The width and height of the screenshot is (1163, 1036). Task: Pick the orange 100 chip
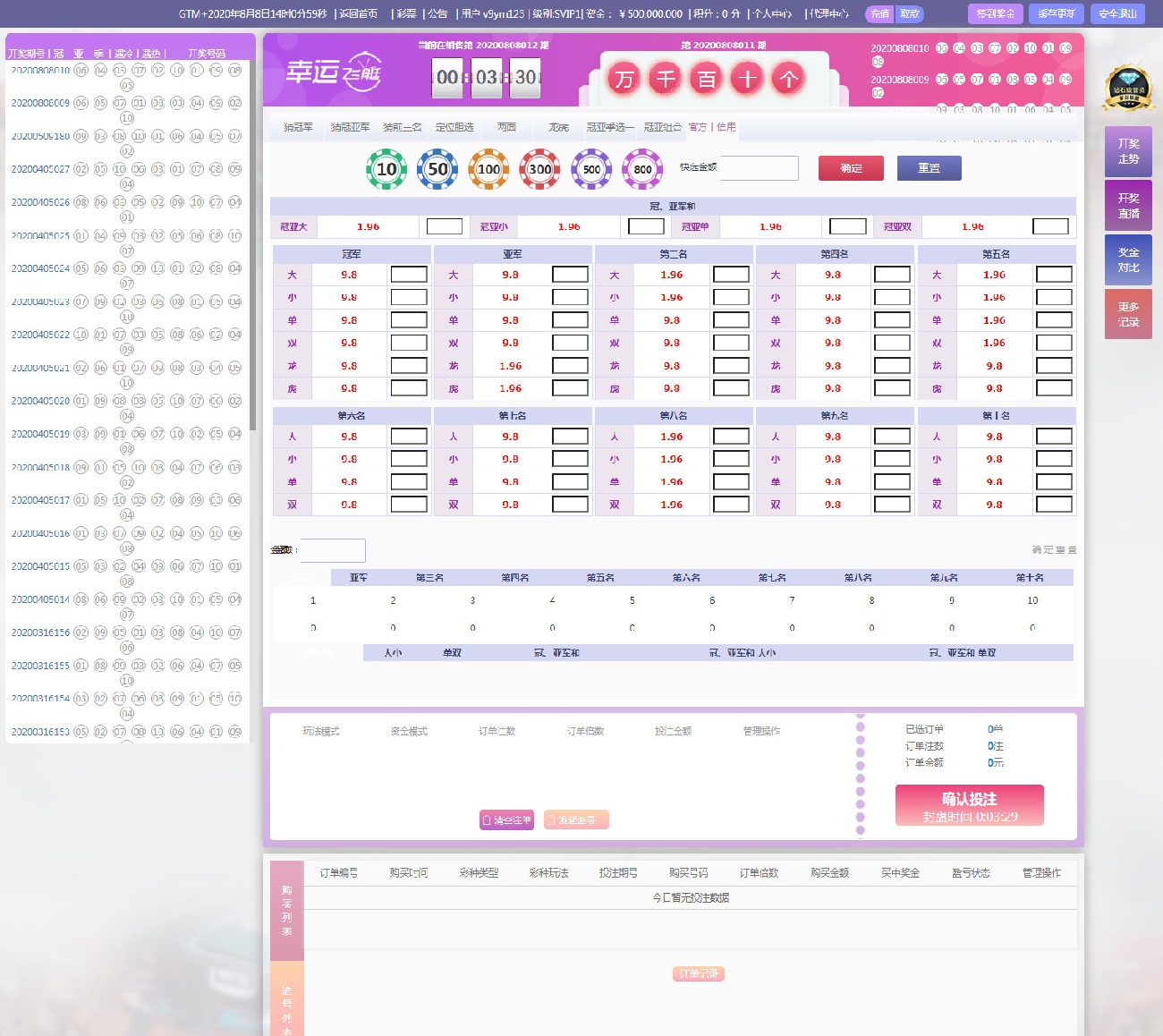tap(488, 169)
